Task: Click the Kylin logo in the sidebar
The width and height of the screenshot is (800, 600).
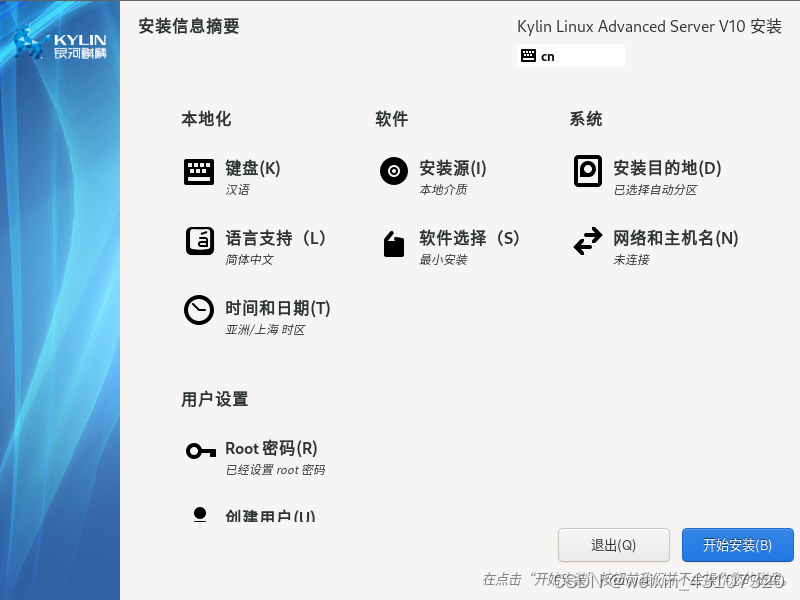Action: click(x=60, y=43)
